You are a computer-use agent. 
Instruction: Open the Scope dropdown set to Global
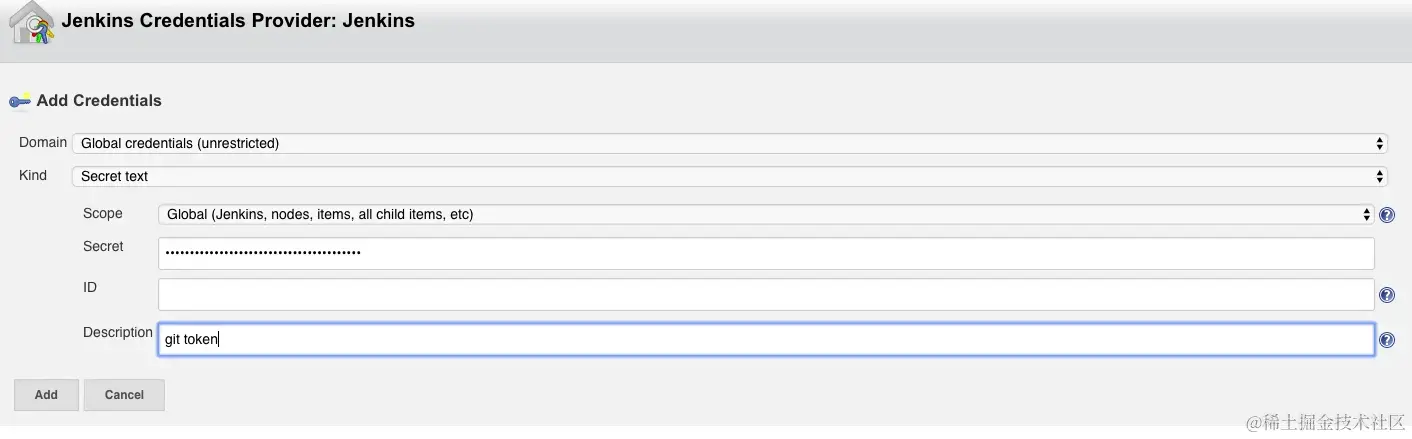[766, 214]
